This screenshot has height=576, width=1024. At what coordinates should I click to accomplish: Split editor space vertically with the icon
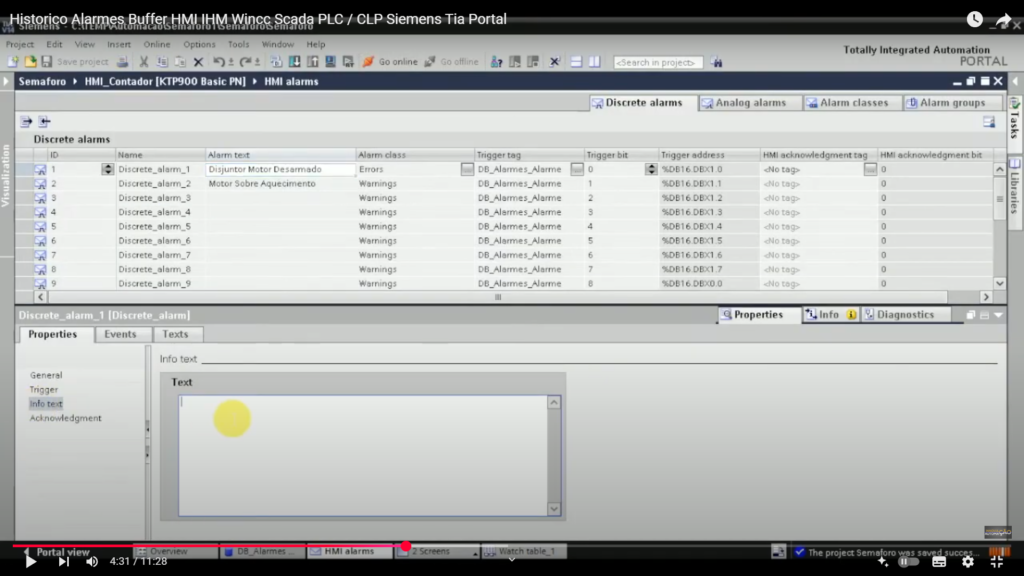pos(594,62)
